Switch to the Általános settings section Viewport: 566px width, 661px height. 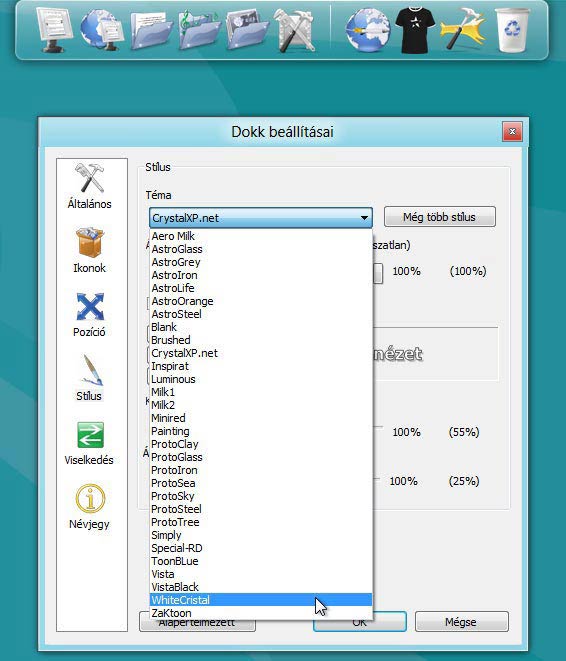tap(90, 186)
